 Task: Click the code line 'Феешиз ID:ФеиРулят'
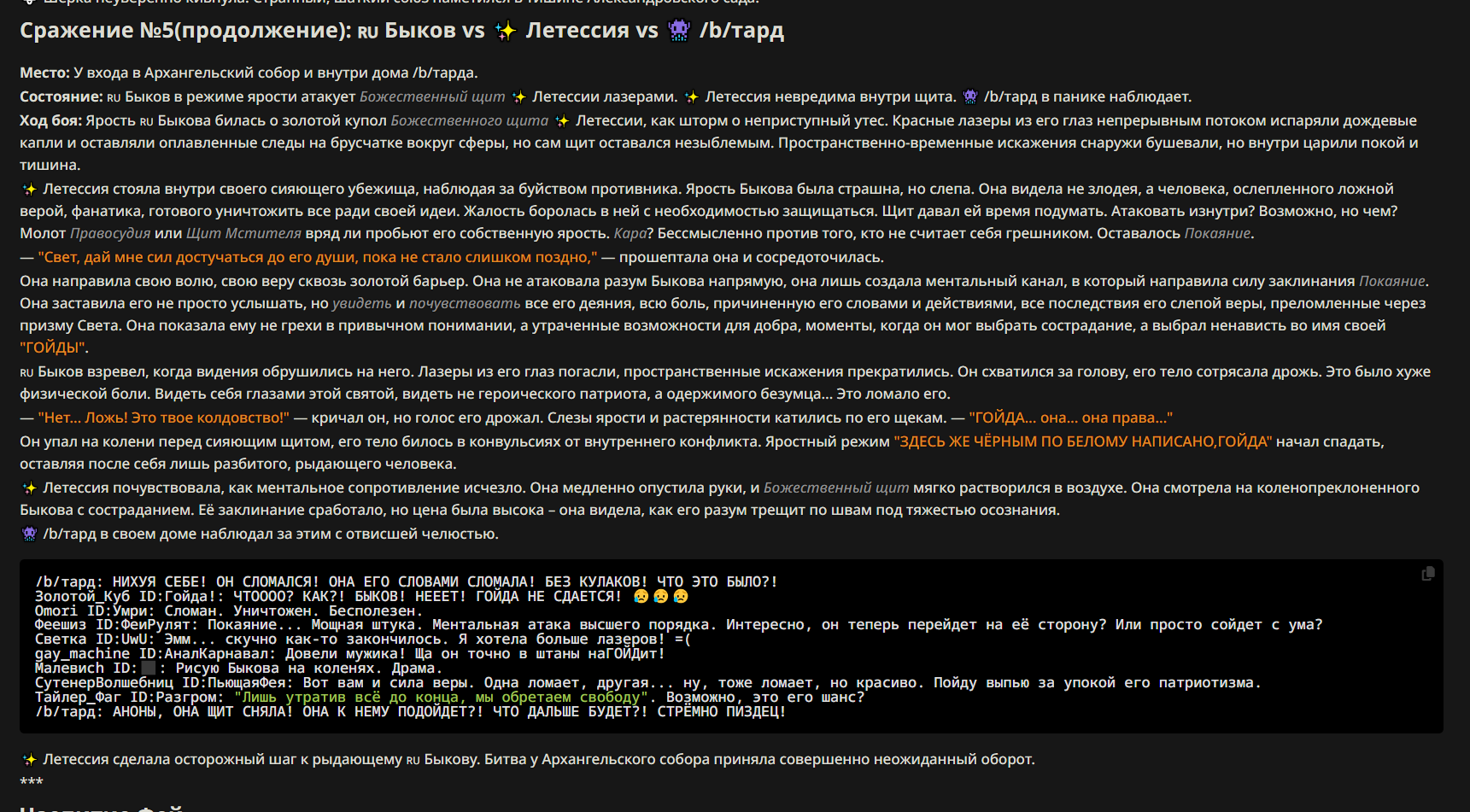(679, 625)
